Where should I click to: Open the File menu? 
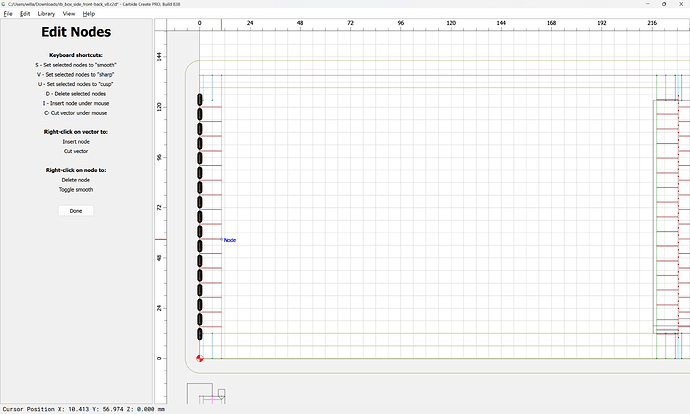pos(8,14)
